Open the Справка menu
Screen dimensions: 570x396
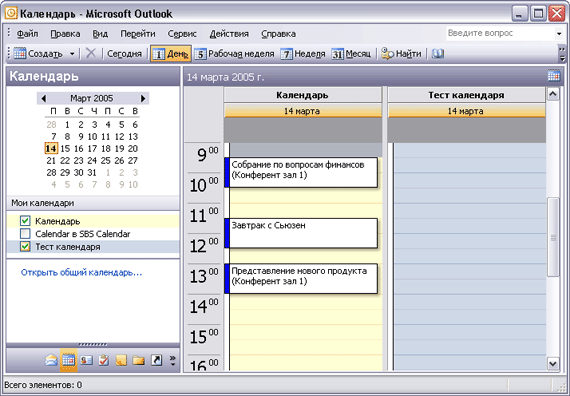point(278,34)
